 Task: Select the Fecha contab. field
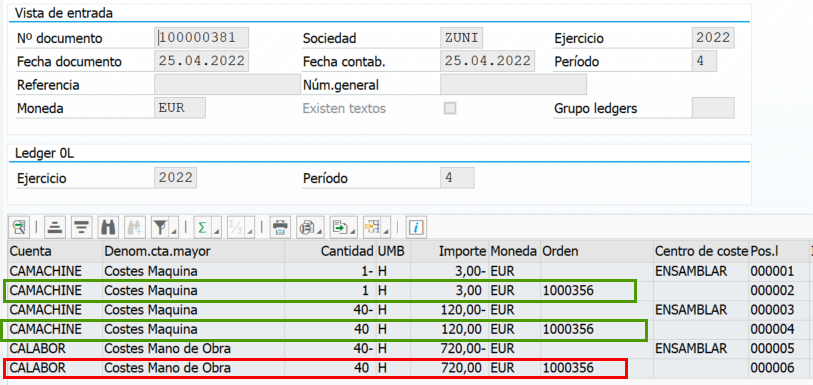[487, 61]
